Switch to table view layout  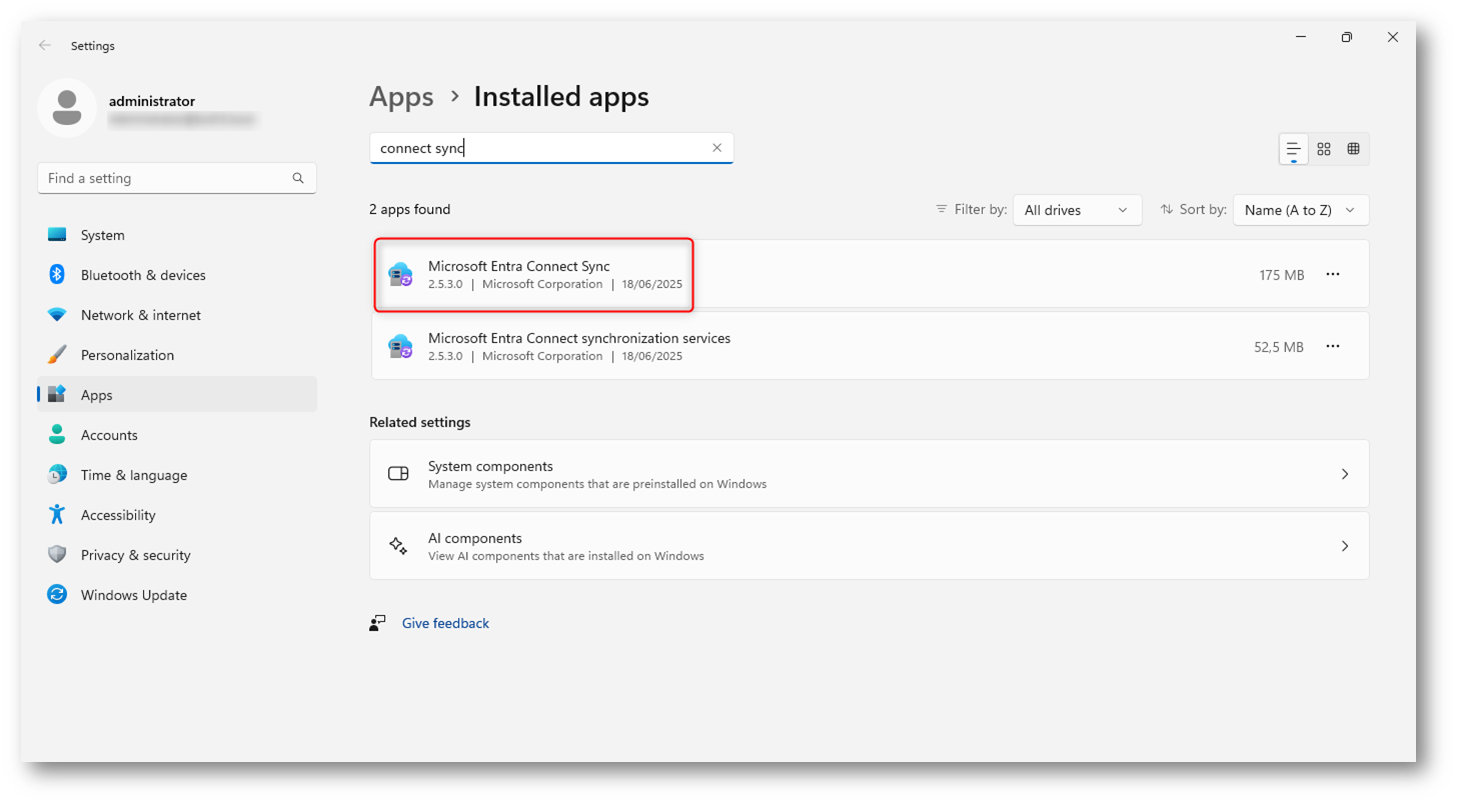(1353, 149)
